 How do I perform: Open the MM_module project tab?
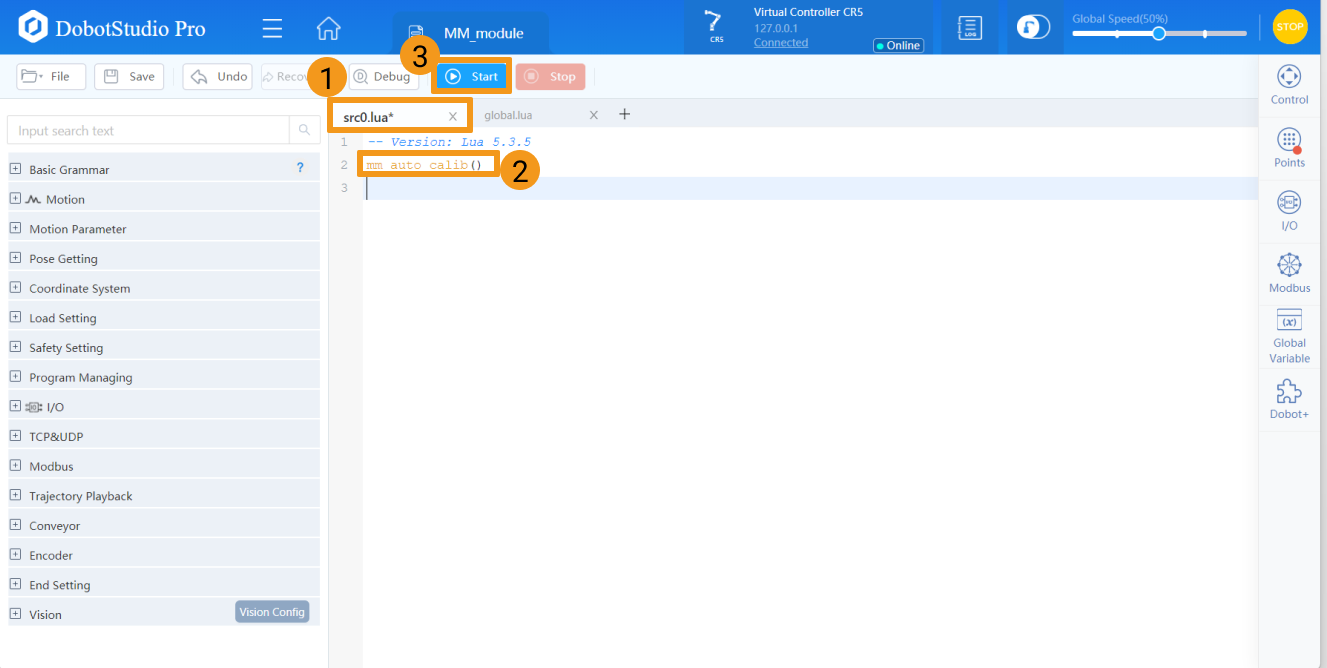(x=471, y=33)
